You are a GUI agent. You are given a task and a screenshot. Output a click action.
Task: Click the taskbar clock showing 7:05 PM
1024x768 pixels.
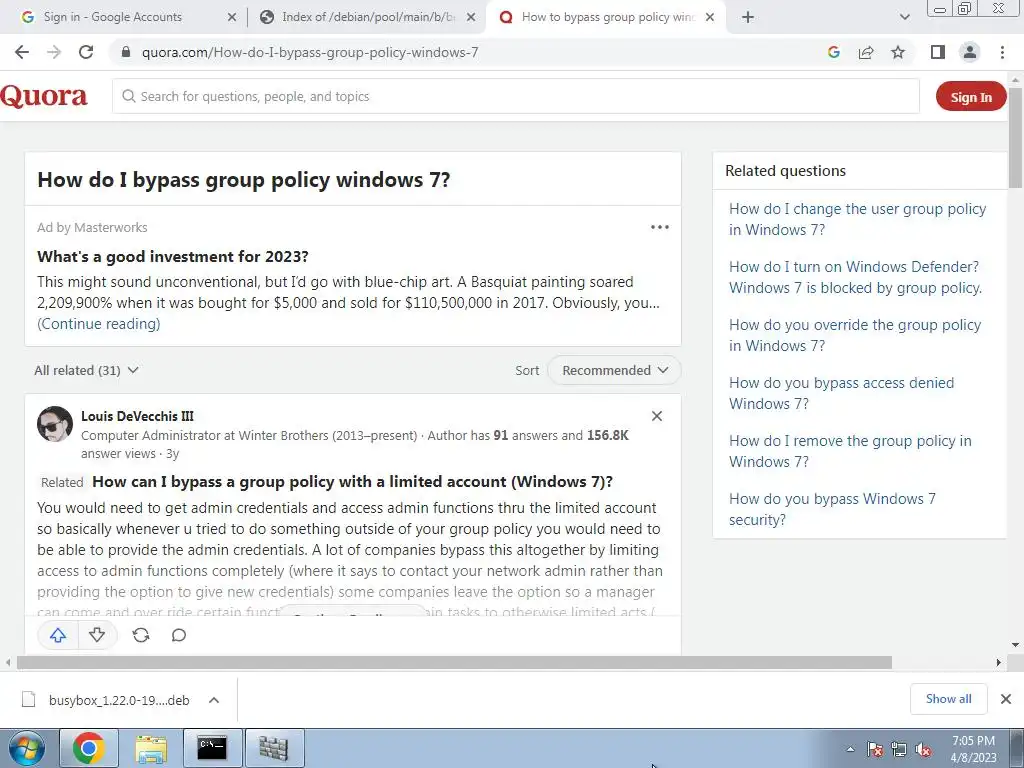(x=973, y=749)
